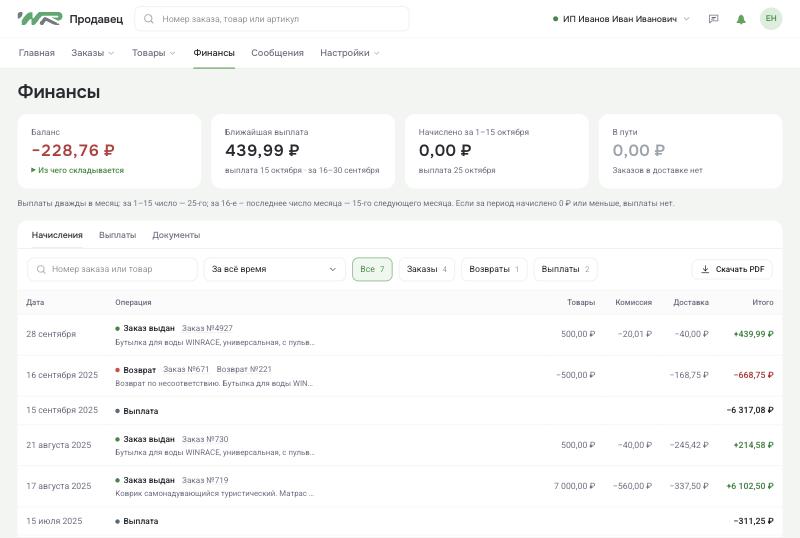Click the magnifier icon in header search
The image size is (800, 538).
(x=148, y=19)
